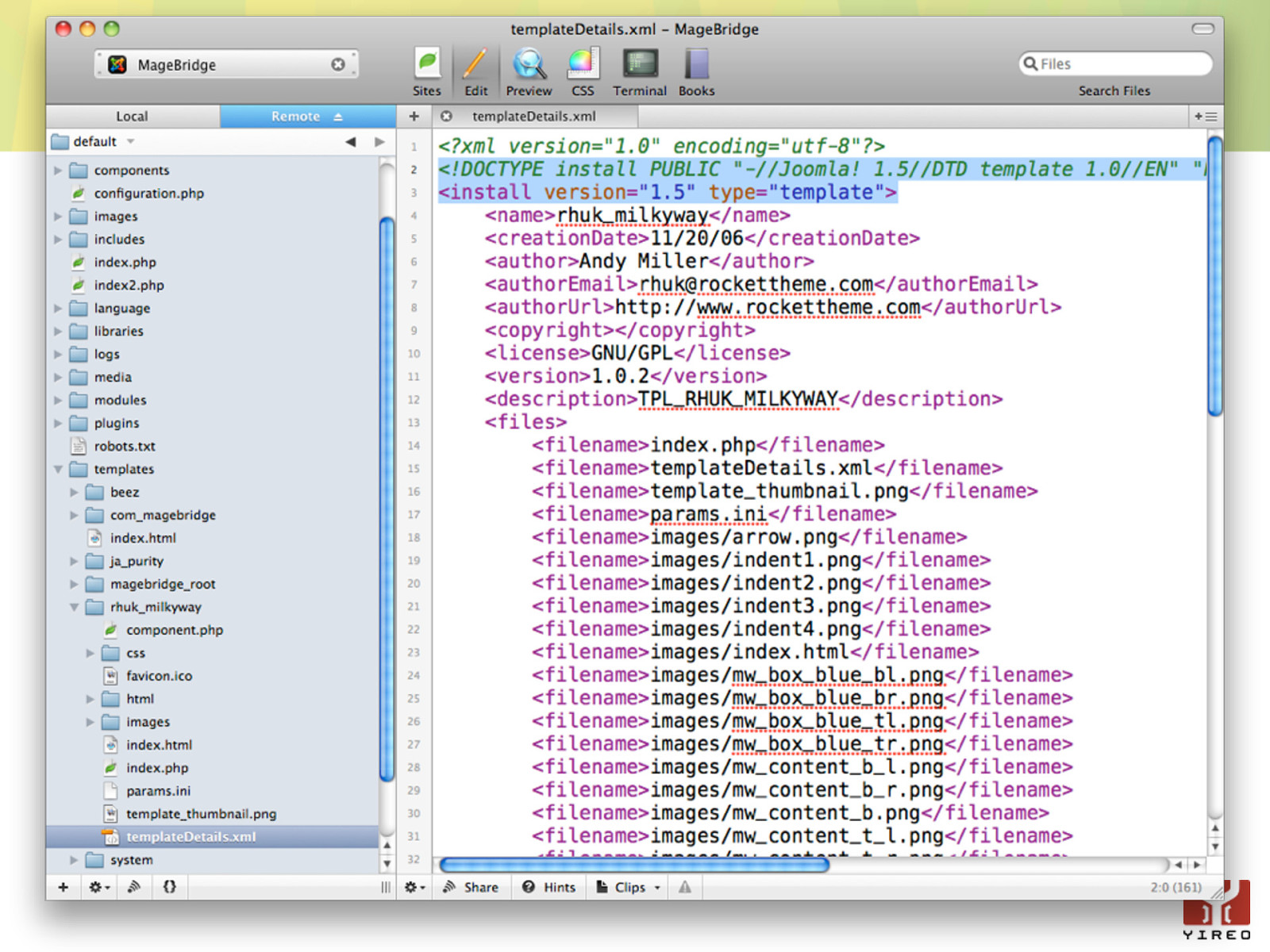The width and height of the screenshot is (1270, 952).
Task: Select component.php file
Action: tap(175, 630)
